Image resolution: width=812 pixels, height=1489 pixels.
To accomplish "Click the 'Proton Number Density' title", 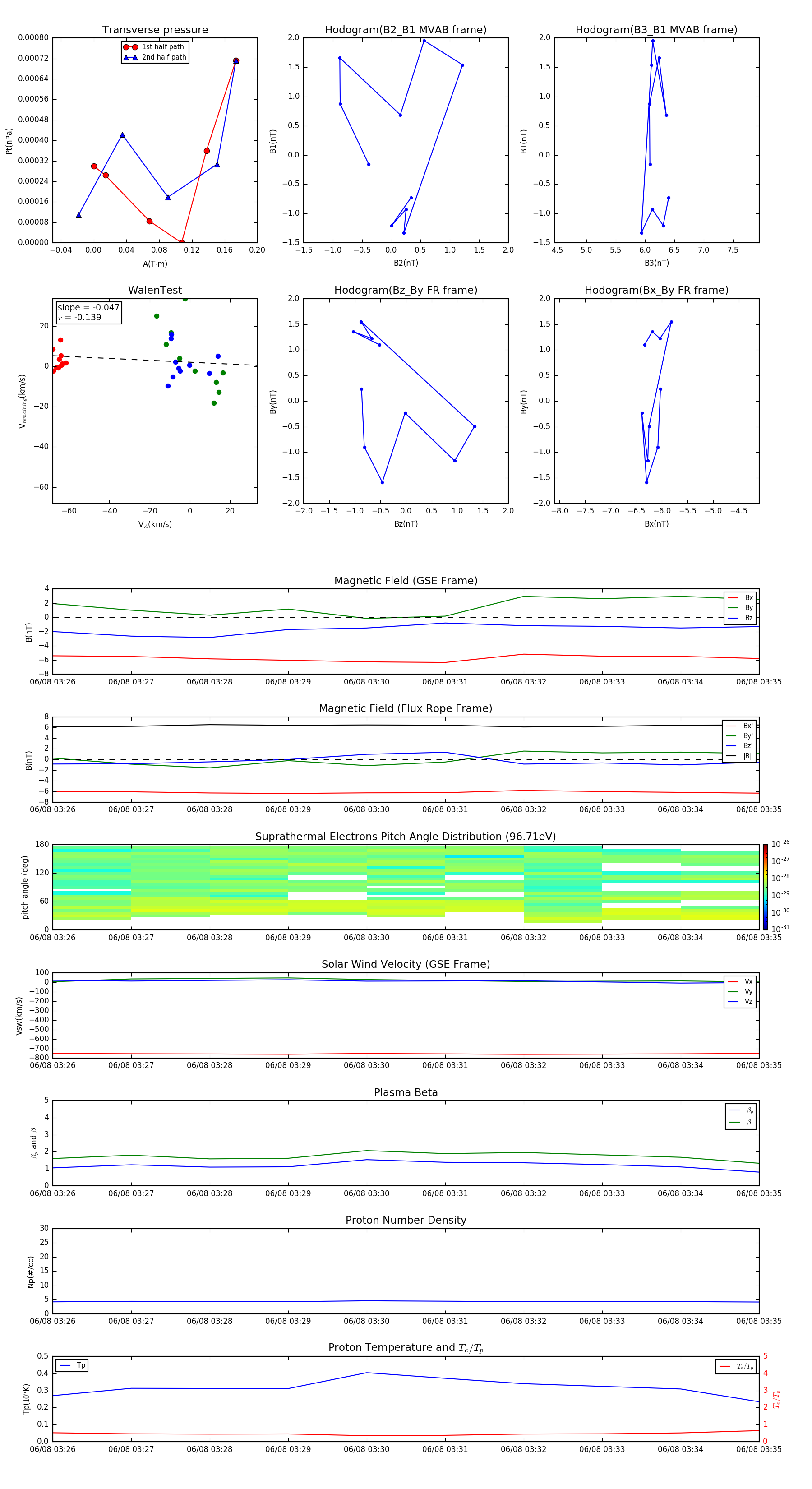I will click(406, 1220).
